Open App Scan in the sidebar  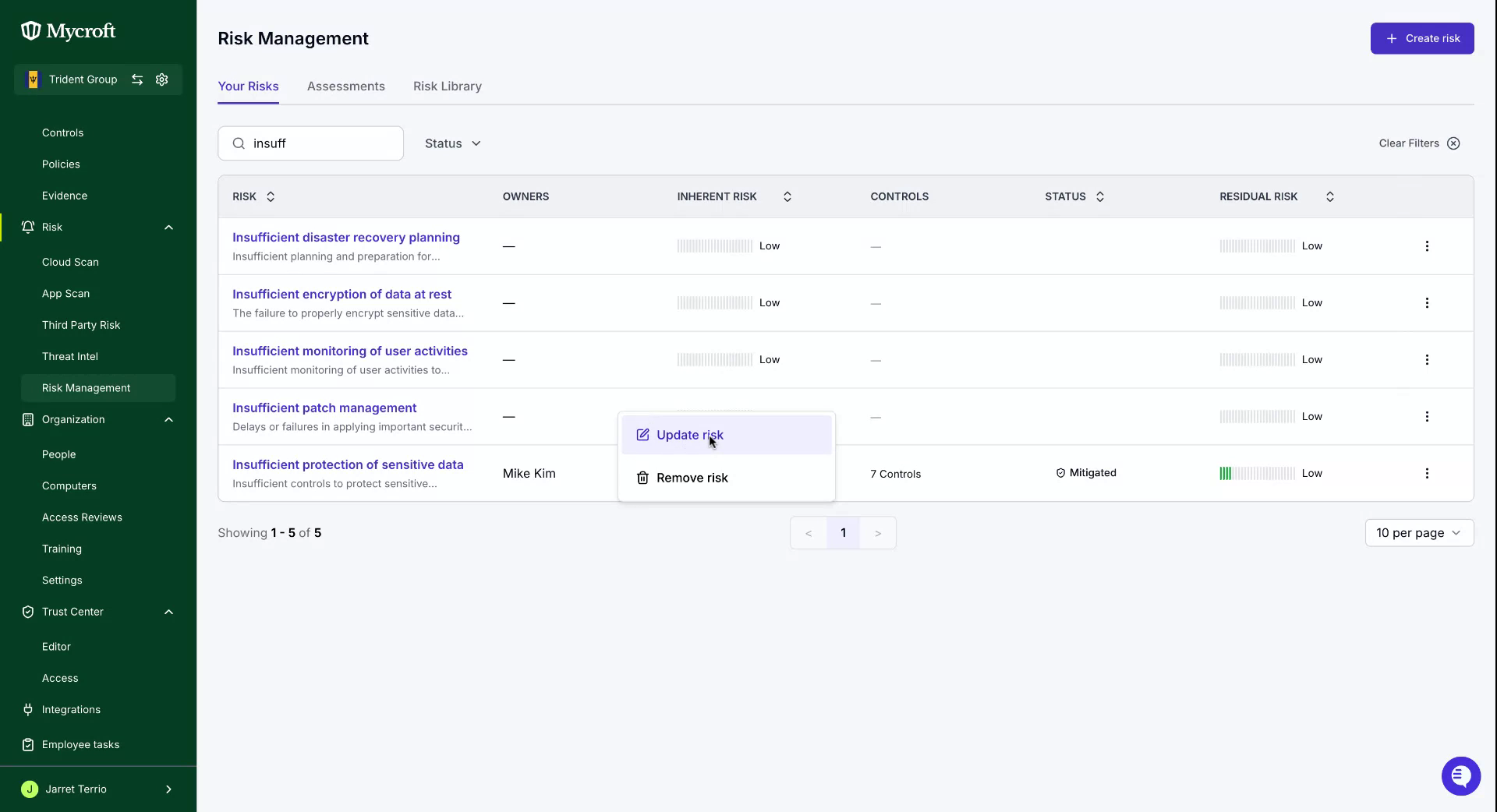pos(65,294)
